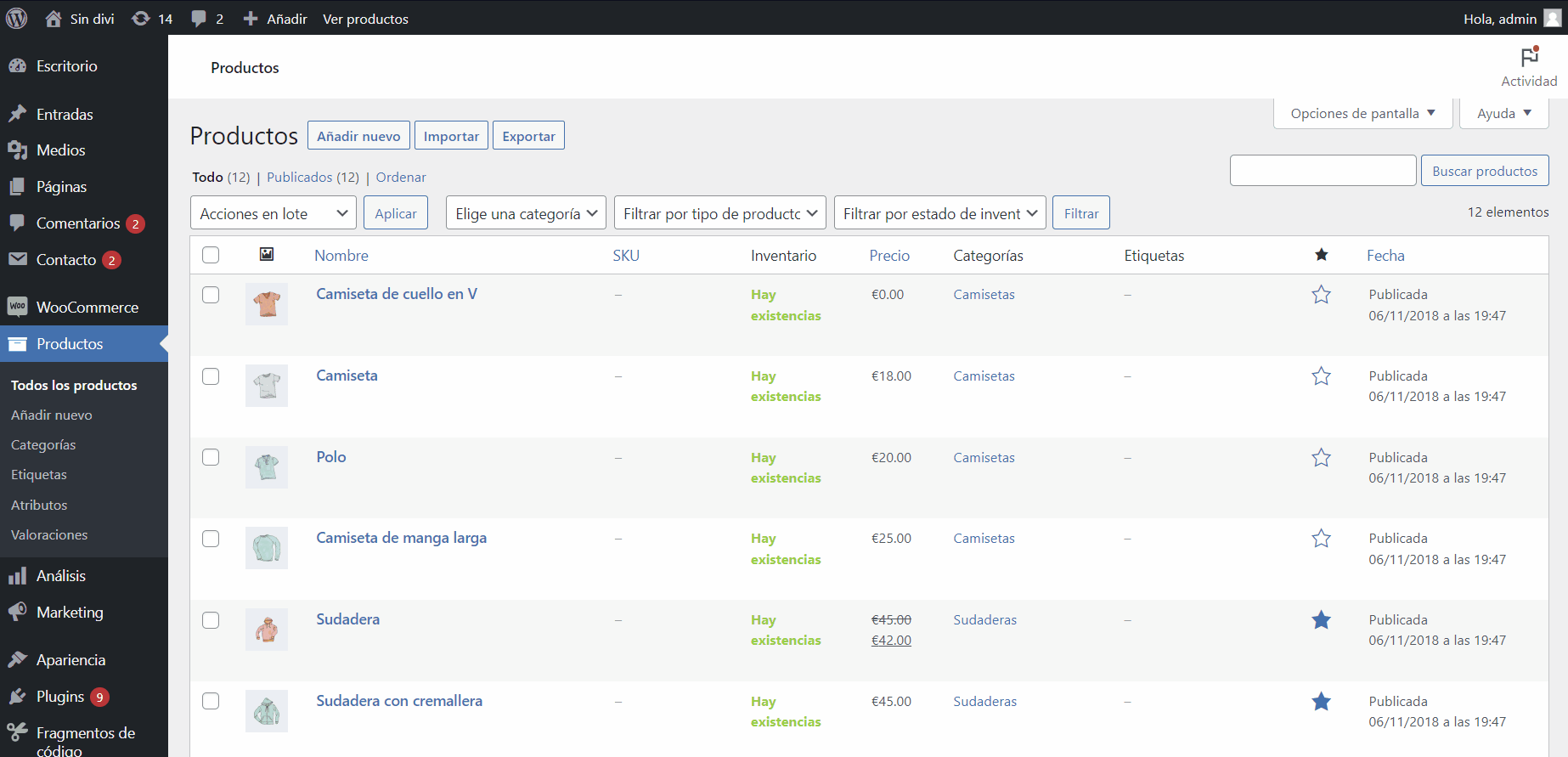Click the updates icon showing 14
This screenshot has height=757, width=1568.
coord(142,19)
